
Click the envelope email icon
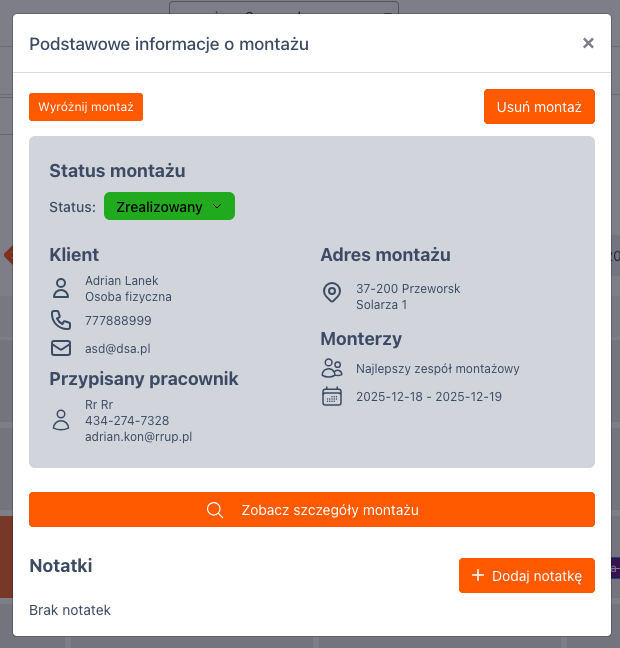click(61, 348)
